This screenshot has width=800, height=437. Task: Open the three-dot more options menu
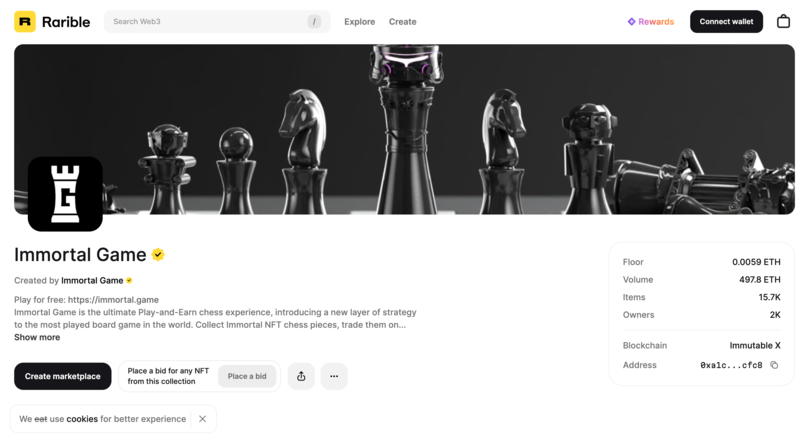click(334, 376)
